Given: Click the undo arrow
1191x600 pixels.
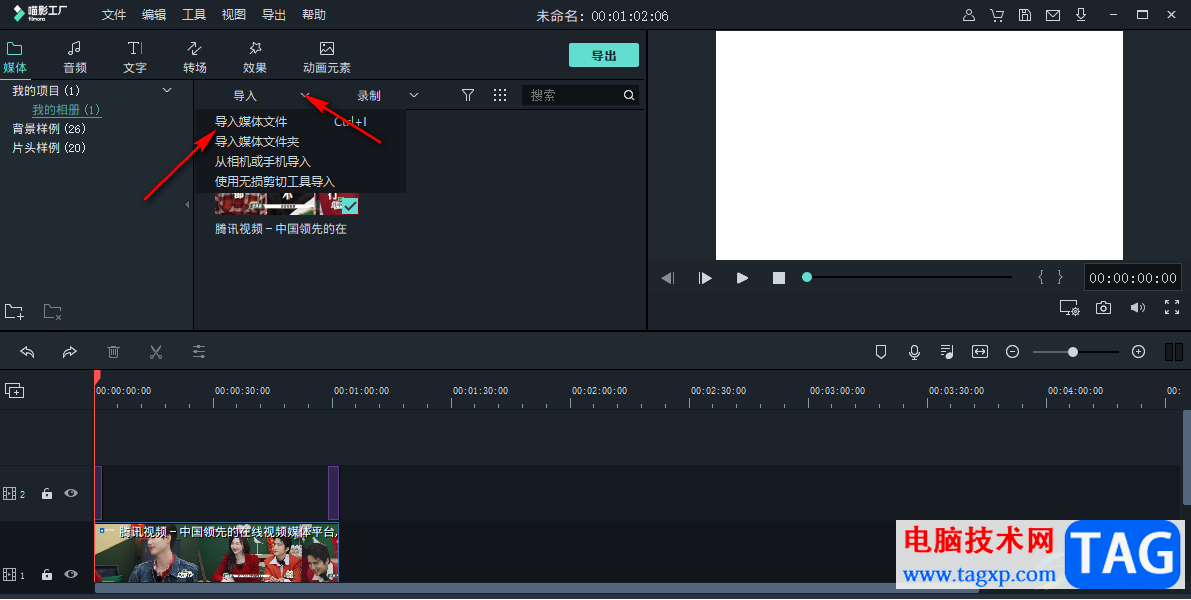Looking at the screenshot, I should coord(27,352).
